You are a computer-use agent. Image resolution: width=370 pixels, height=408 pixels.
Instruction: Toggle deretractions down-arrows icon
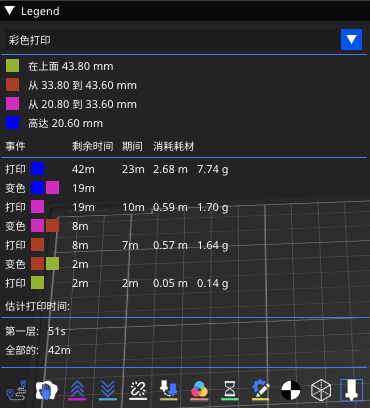[108, 390]
